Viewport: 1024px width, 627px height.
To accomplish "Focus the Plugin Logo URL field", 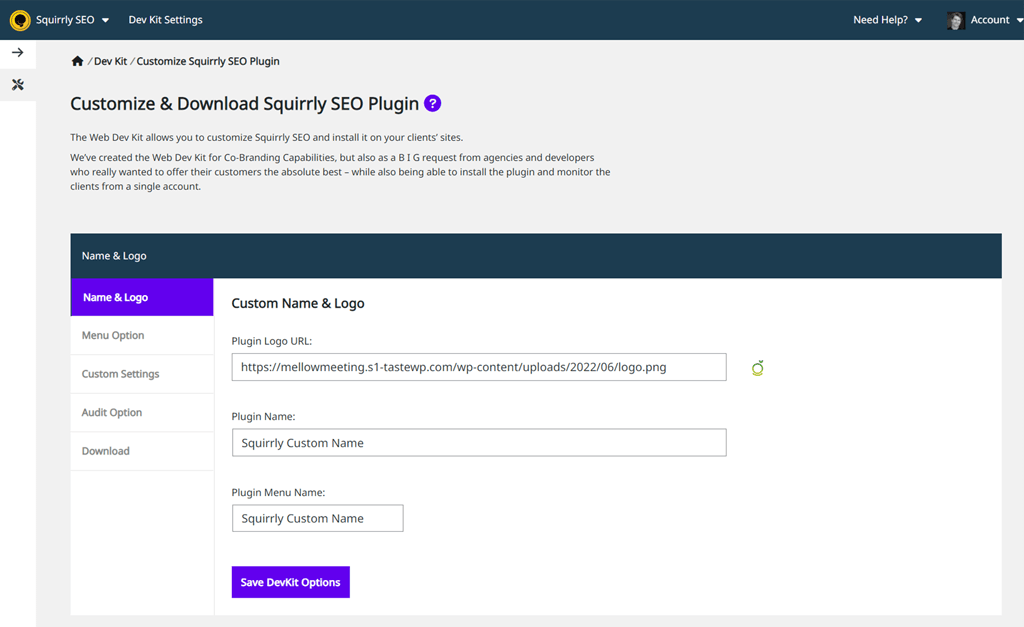I will tap(479, 367).
